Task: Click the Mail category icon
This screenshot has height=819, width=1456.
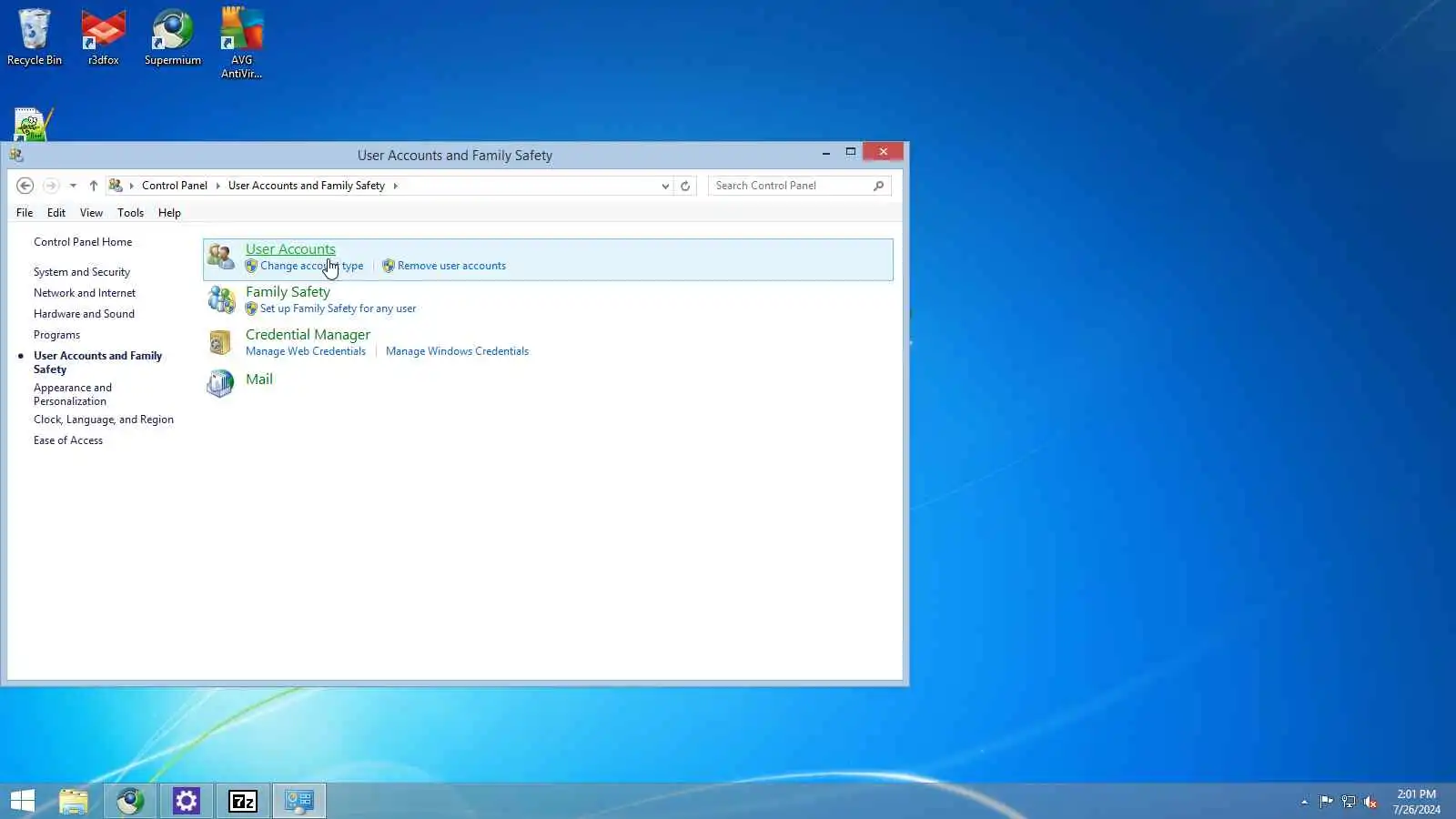Action: pos(220,384)
